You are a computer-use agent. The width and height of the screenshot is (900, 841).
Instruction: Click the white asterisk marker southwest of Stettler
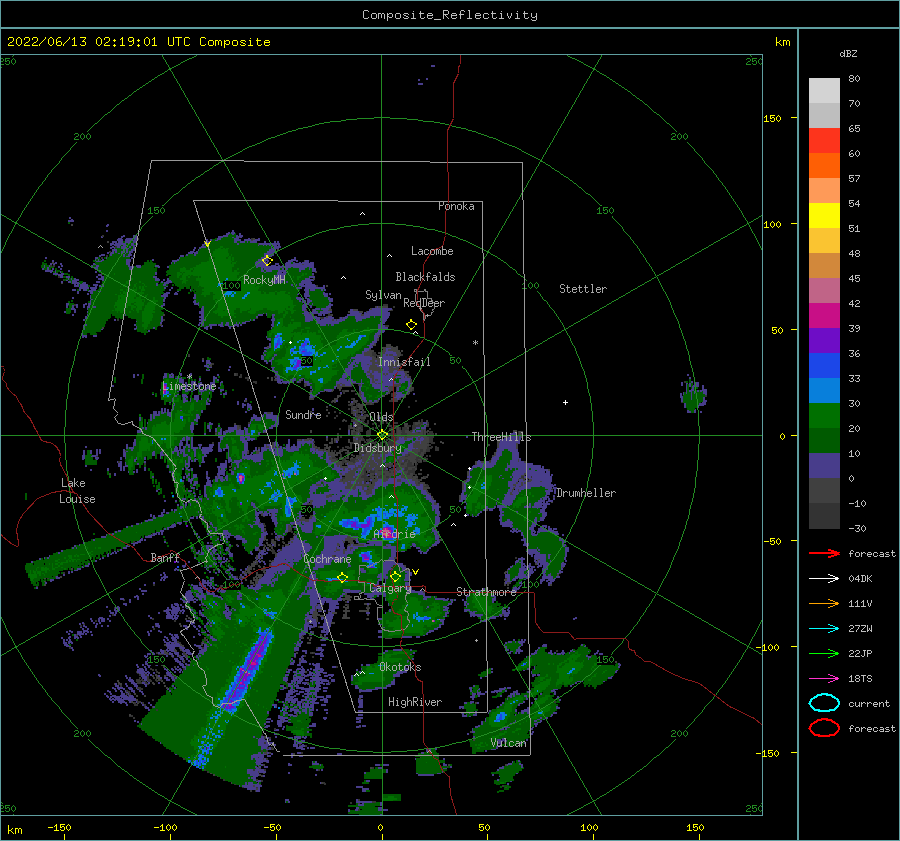point(475,343)
